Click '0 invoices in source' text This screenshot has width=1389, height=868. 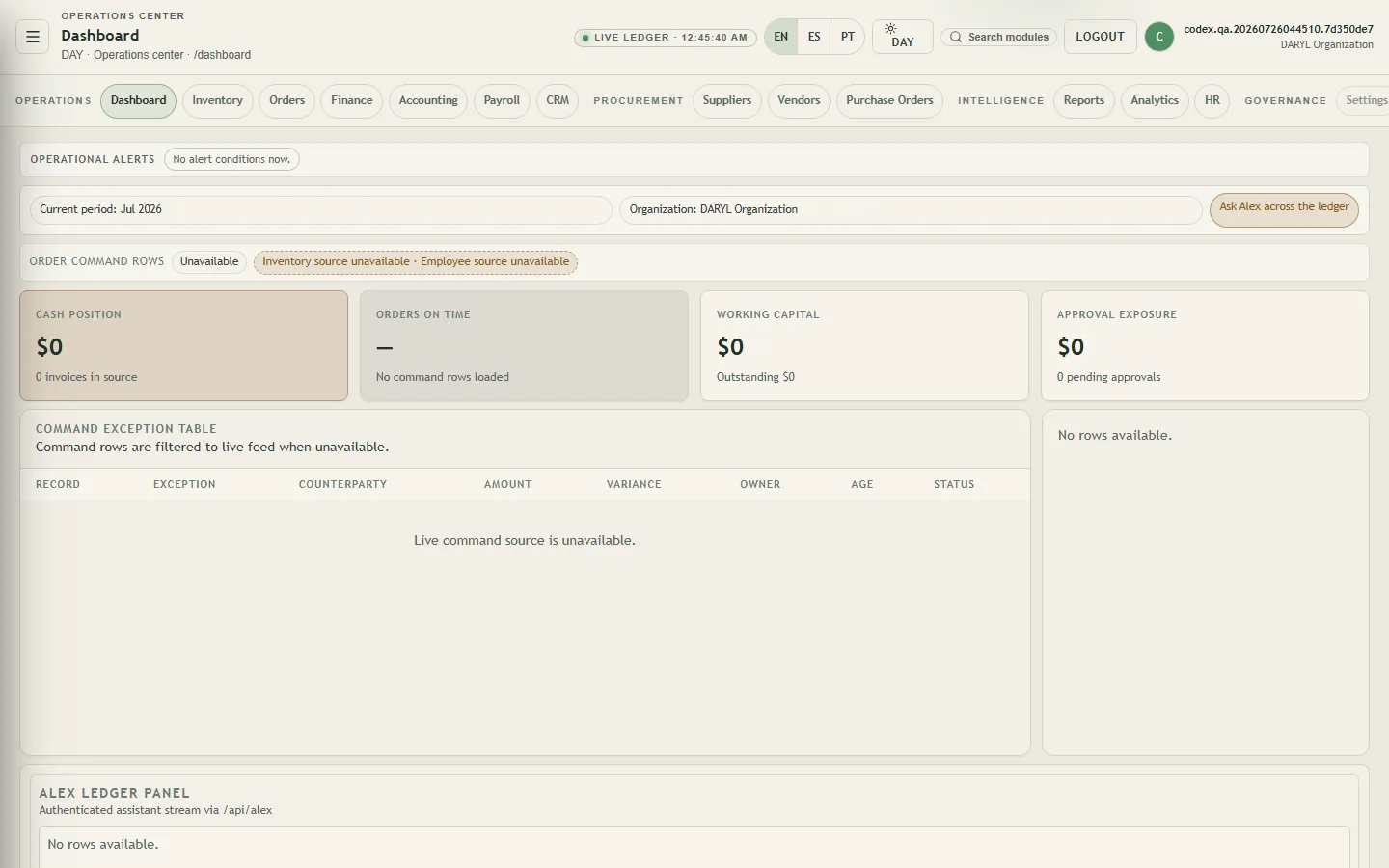(86, 377)
